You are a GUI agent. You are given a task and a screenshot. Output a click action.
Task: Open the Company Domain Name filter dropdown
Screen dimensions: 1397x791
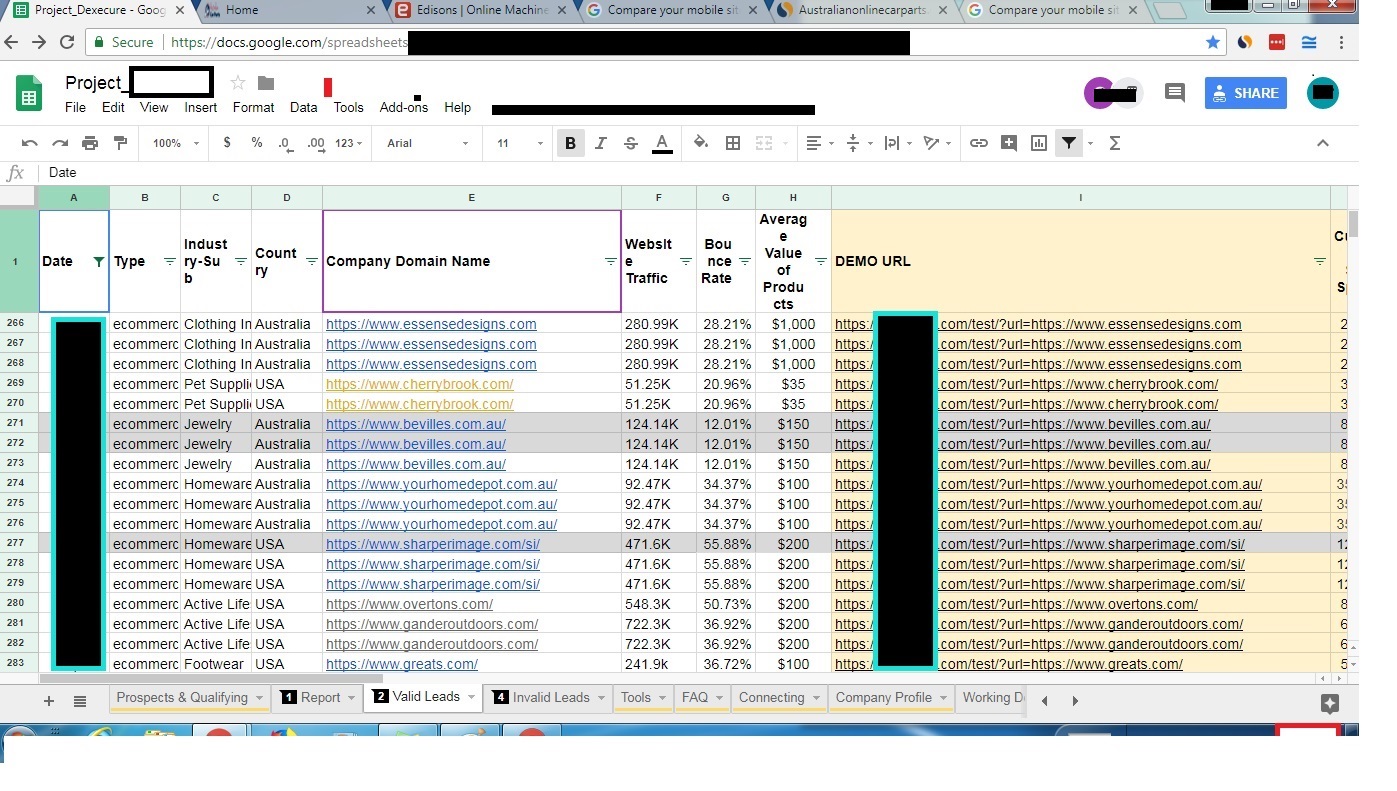click(x=610, y=261)
